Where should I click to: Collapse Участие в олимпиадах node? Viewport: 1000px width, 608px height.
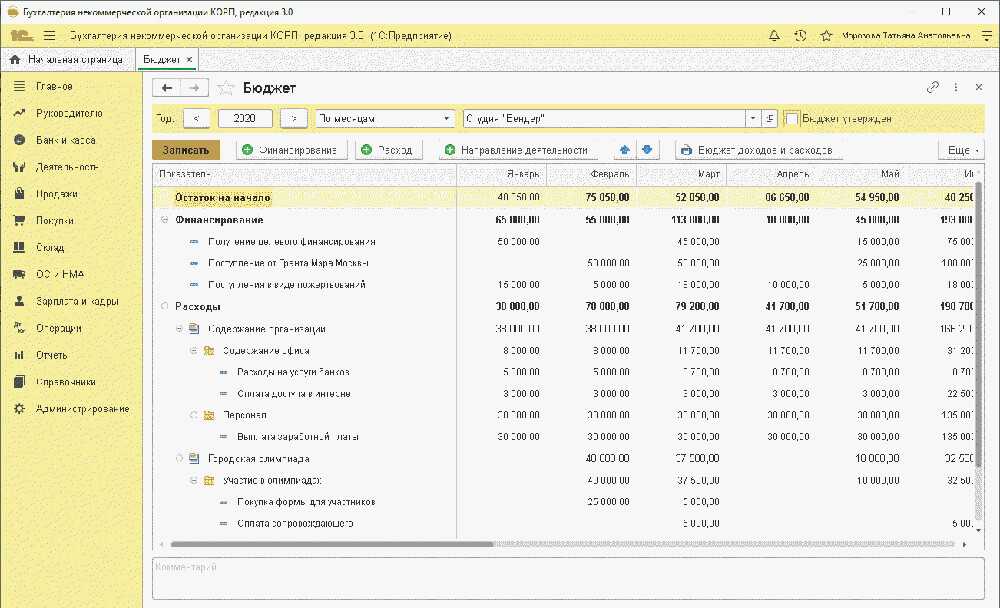coord(193,480)
